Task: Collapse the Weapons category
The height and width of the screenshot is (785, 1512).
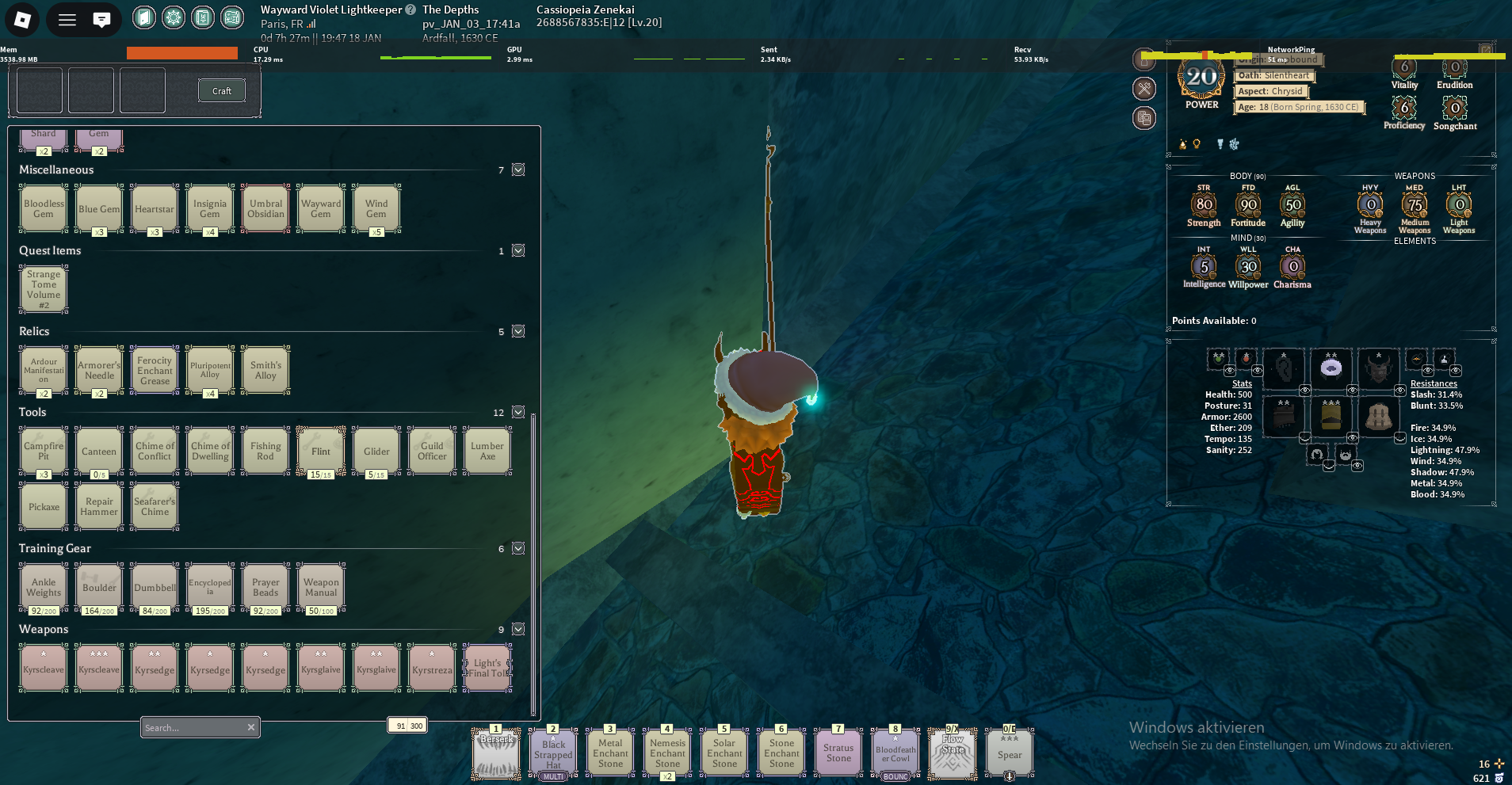Action: (x=518, y=629)
